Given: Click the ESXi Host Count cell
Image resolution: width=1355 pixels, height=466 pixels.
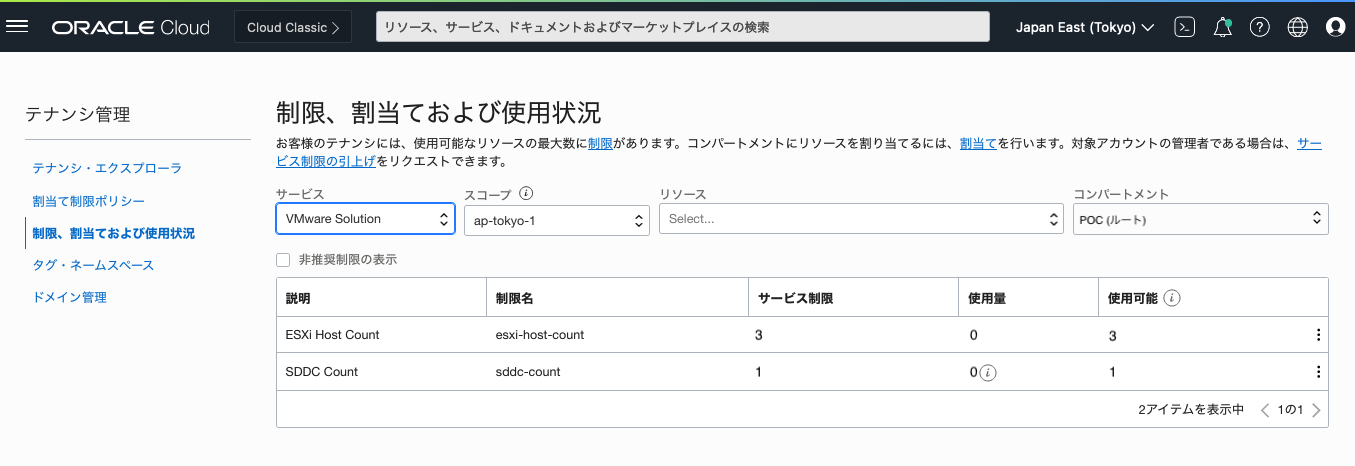Looking at the screenshot, I should click(333, 335).
